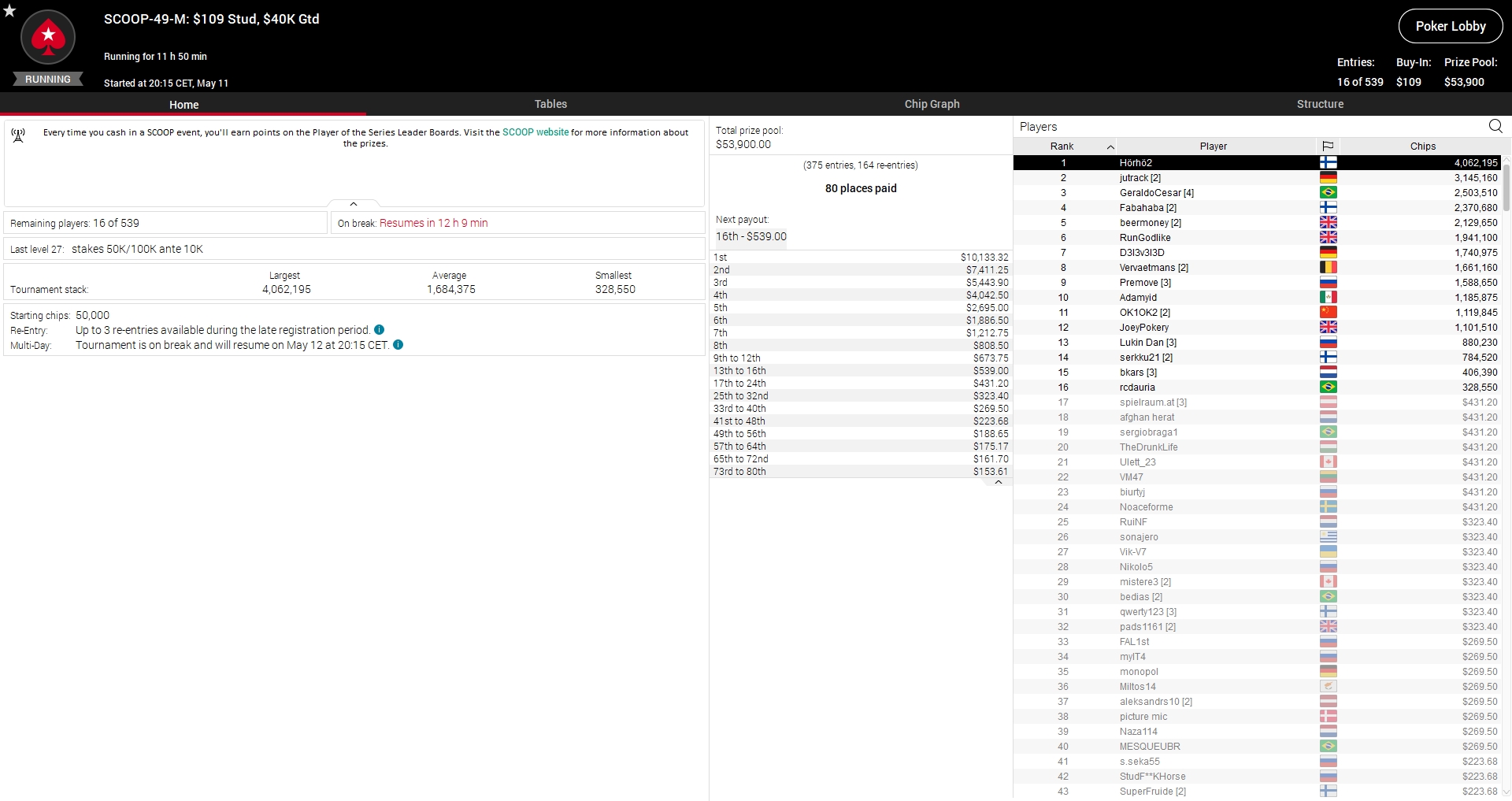Image resolution: width=1512 pixels, height=801 pixels.
Task: Click Brazil flag next to rcdauria
Action: coord(1329,388)
